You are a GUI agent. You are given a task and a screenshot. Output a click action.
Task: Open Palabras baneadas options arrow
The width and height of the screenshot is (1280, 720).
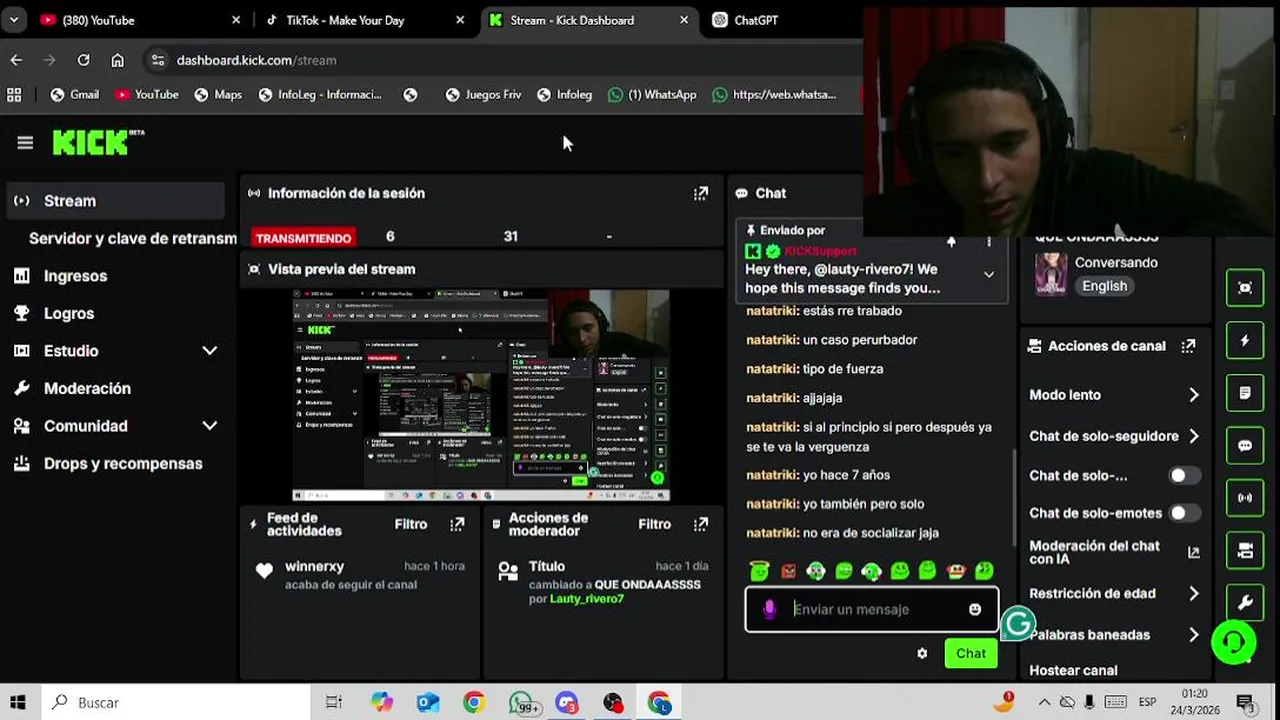pos(1193,635)
